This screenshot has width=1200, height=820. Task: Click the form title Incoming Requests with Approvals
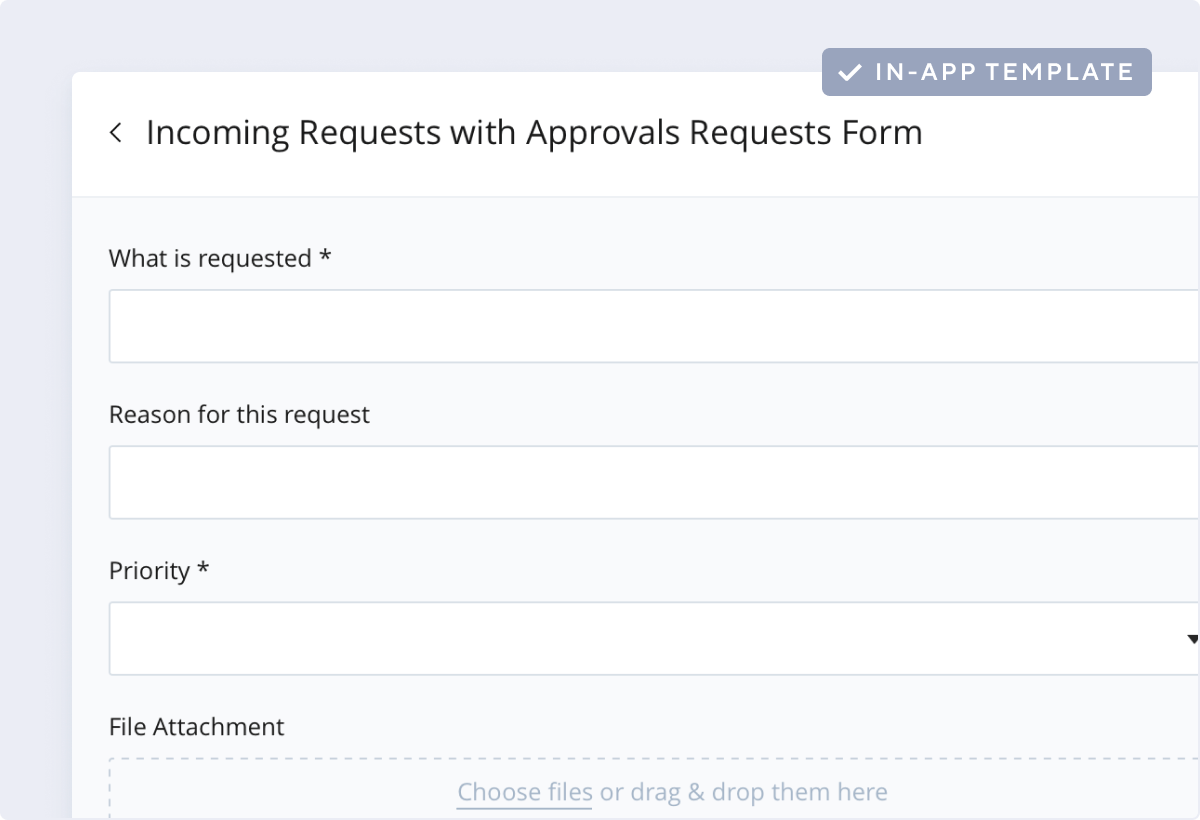pyautogui.click(x=534, y=132)
